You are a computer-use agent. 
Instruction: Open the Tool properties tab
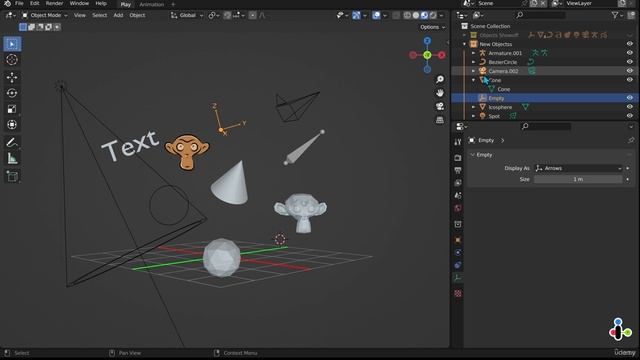tap(458, 142)
